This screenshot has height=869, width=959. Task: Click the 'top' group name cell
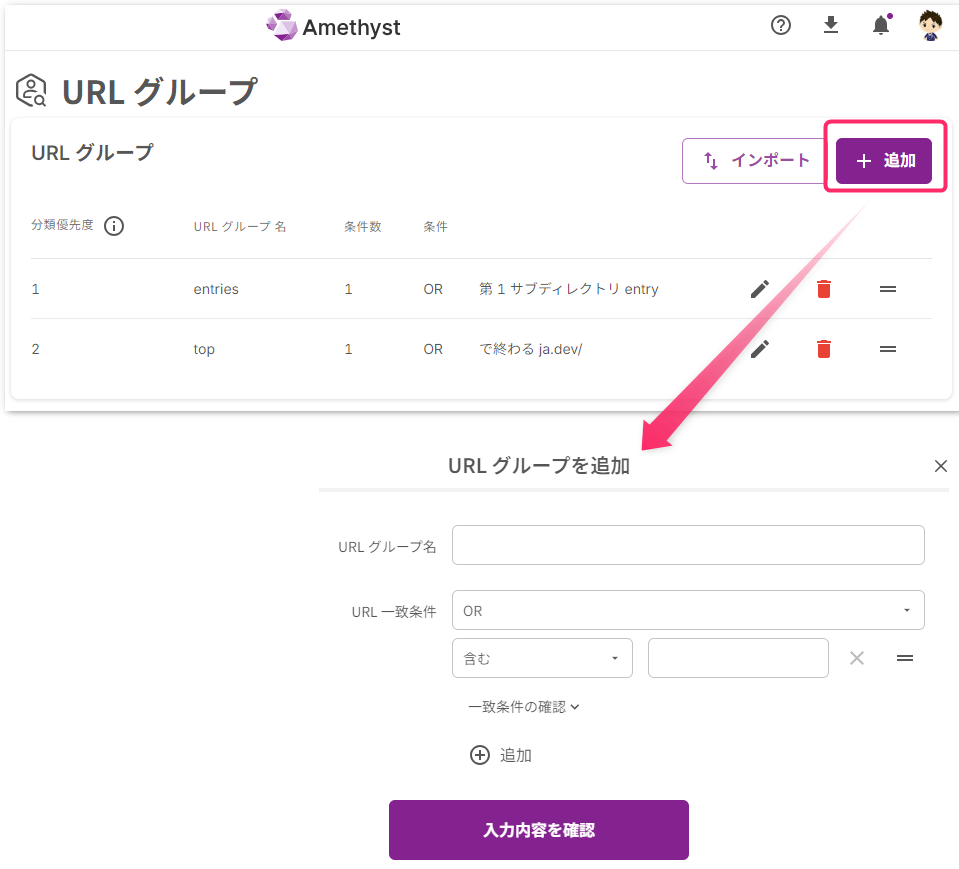[x=204, y=349]
